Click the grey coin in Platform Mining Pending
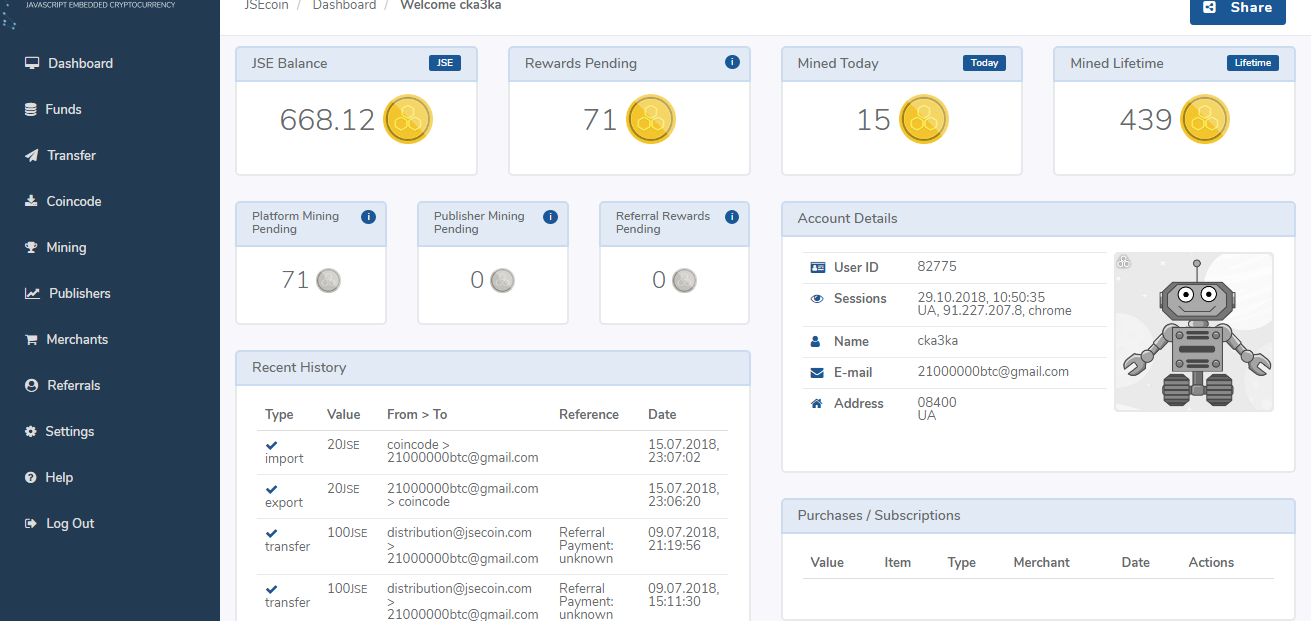 coord(328,280)
